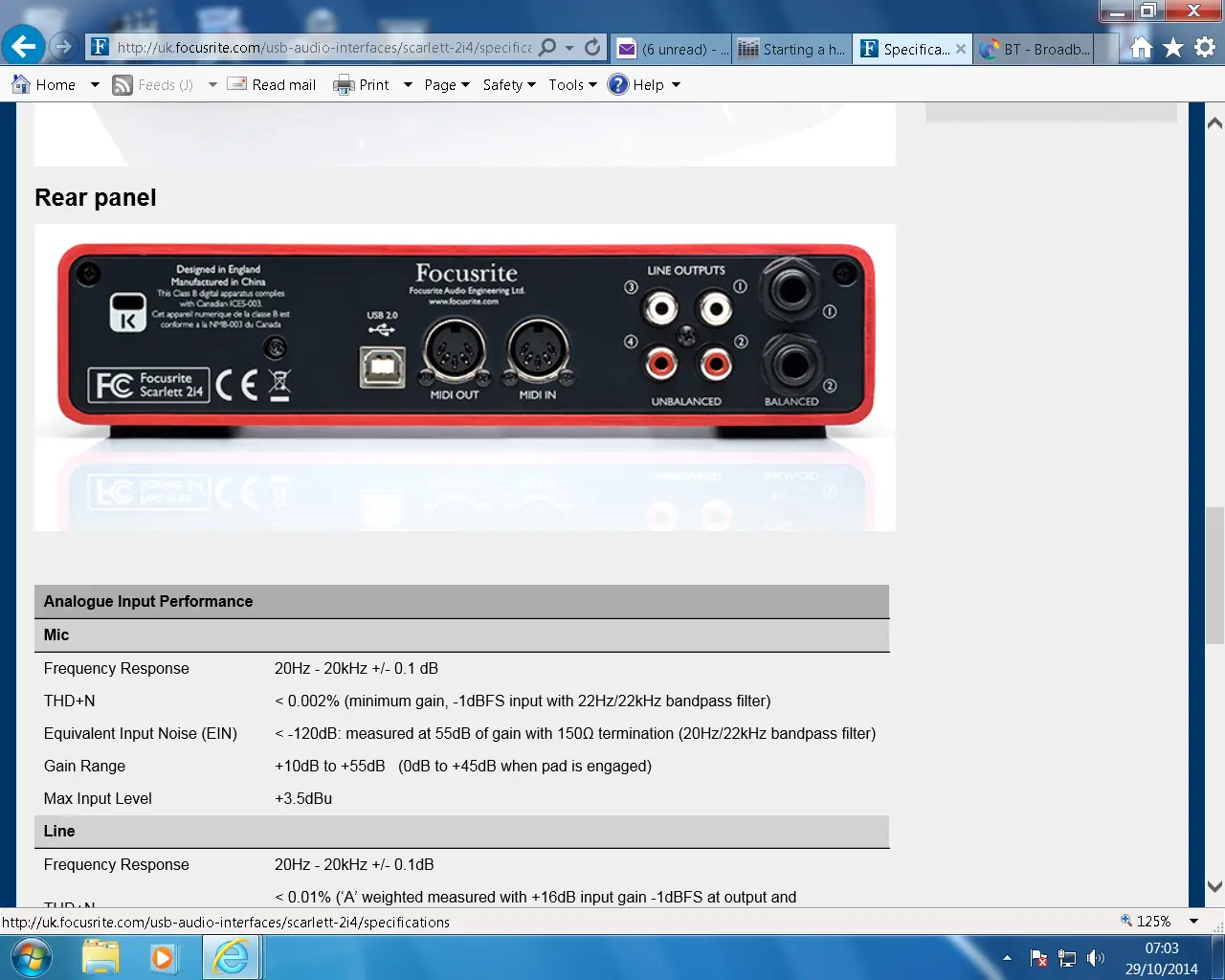The height and width of the screenshot is (980, 1225).
Task: Click the "+3.5dBu" value
Action: pyautogui.click(x=303, y=798)
